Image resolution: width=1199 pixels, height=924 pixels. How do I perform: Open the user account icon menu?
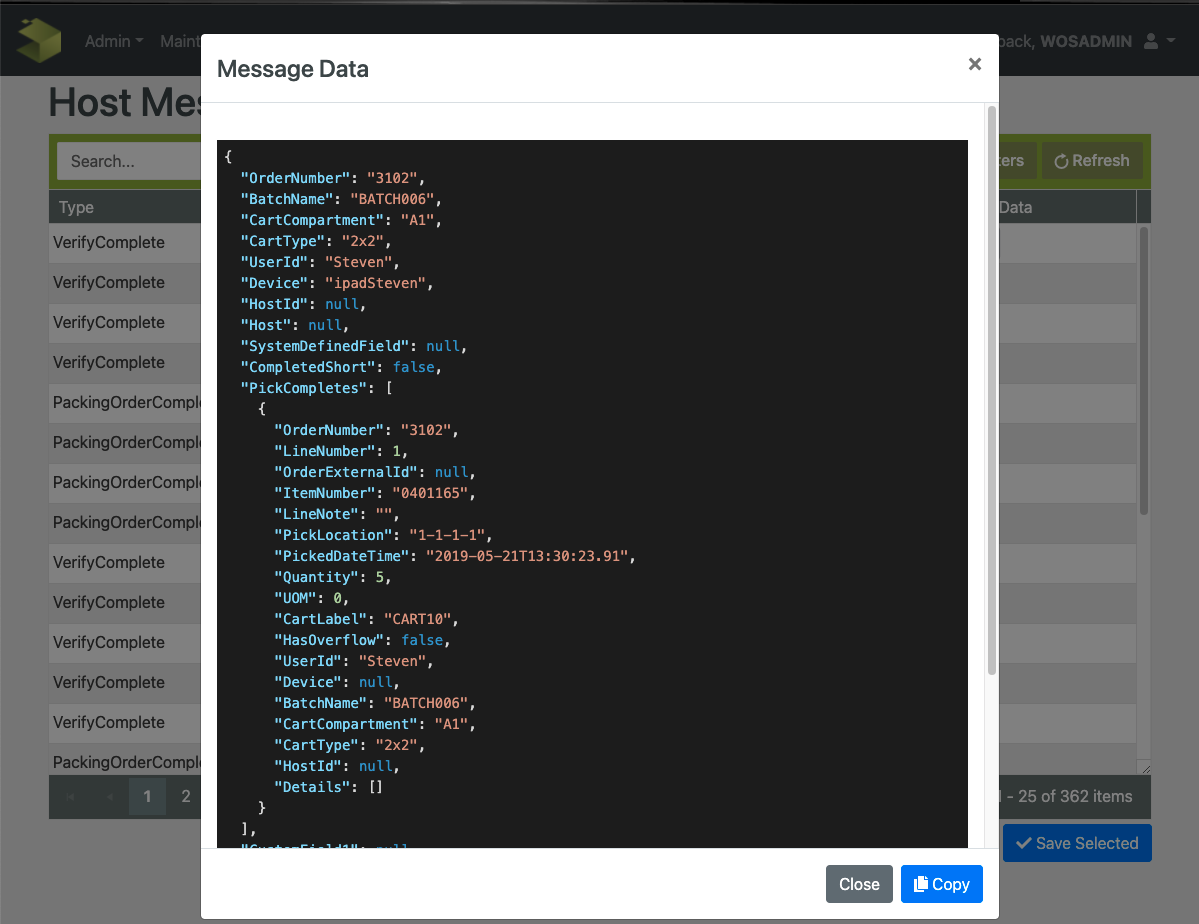coord(1158,41)
